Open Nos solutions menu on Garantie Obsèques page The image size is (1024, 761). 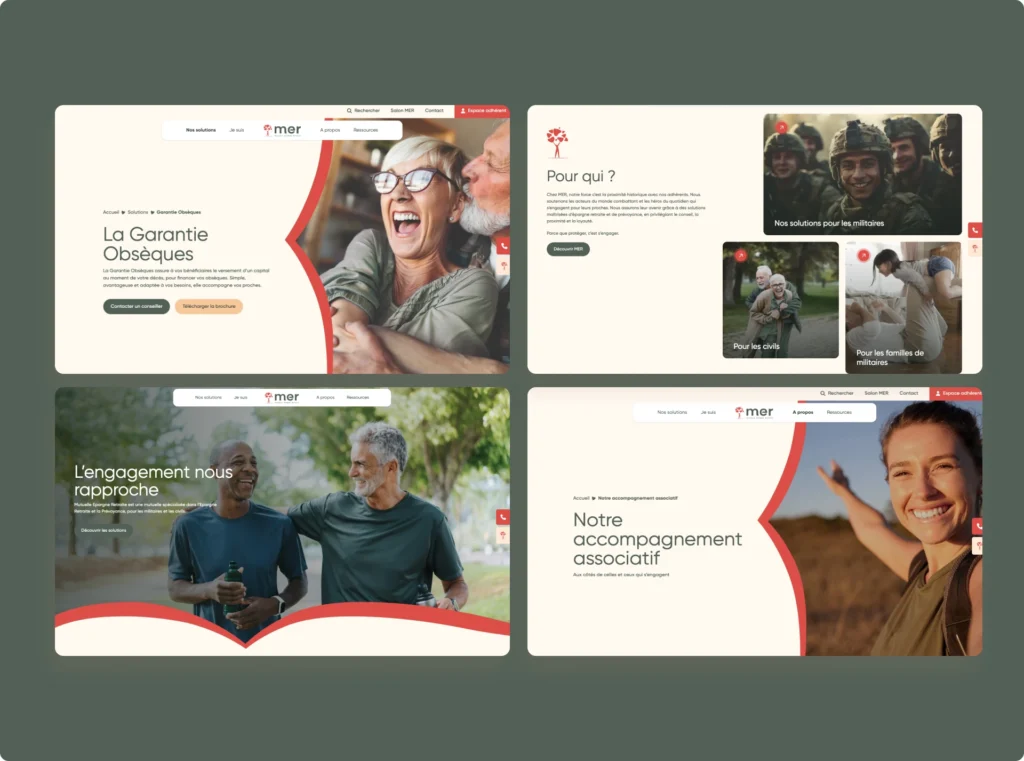(201, 130)
